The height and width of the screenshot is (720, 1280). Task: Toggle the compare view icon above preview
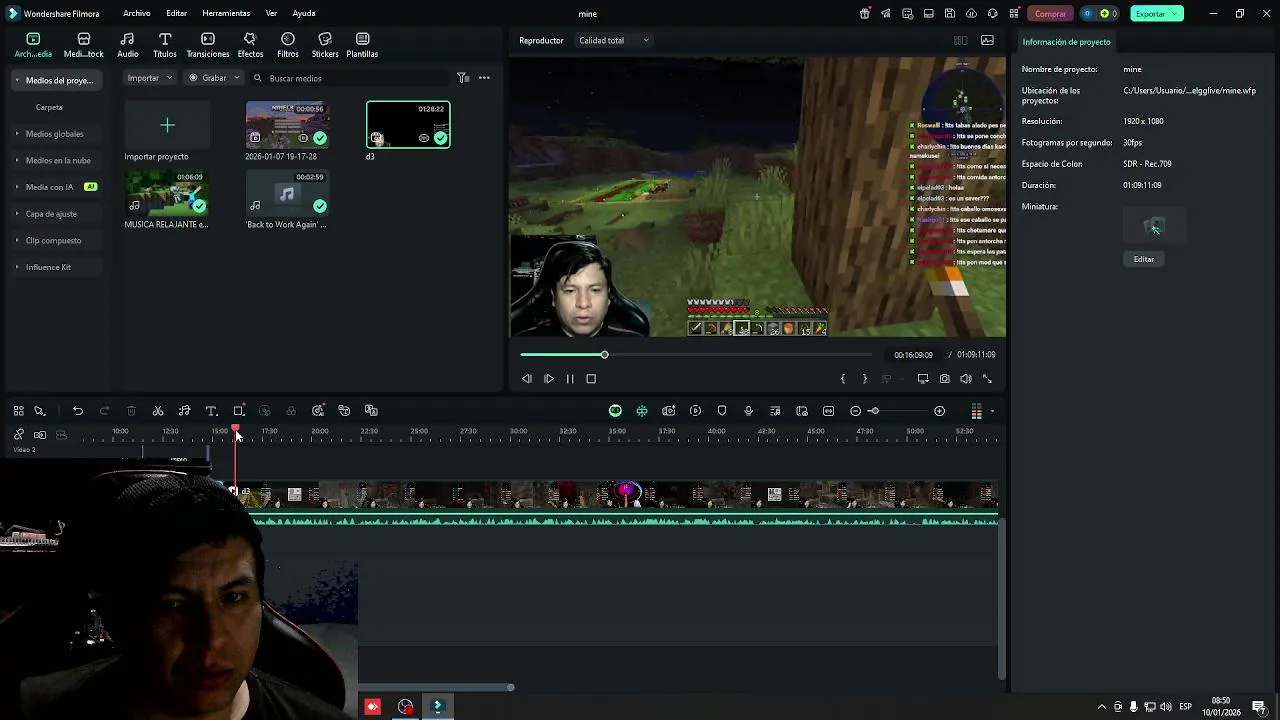960,41
